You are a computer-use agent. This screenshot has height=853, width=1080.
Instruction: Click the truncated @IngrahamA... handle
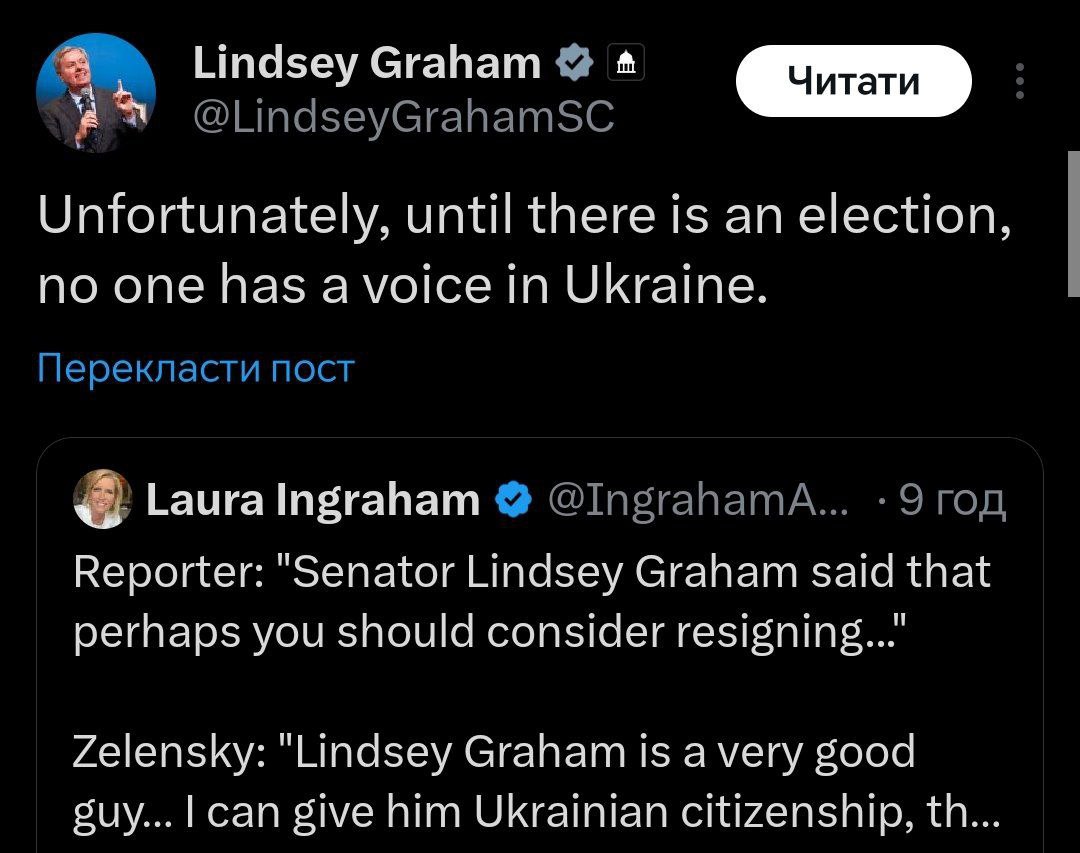click(x=696, y=499)
